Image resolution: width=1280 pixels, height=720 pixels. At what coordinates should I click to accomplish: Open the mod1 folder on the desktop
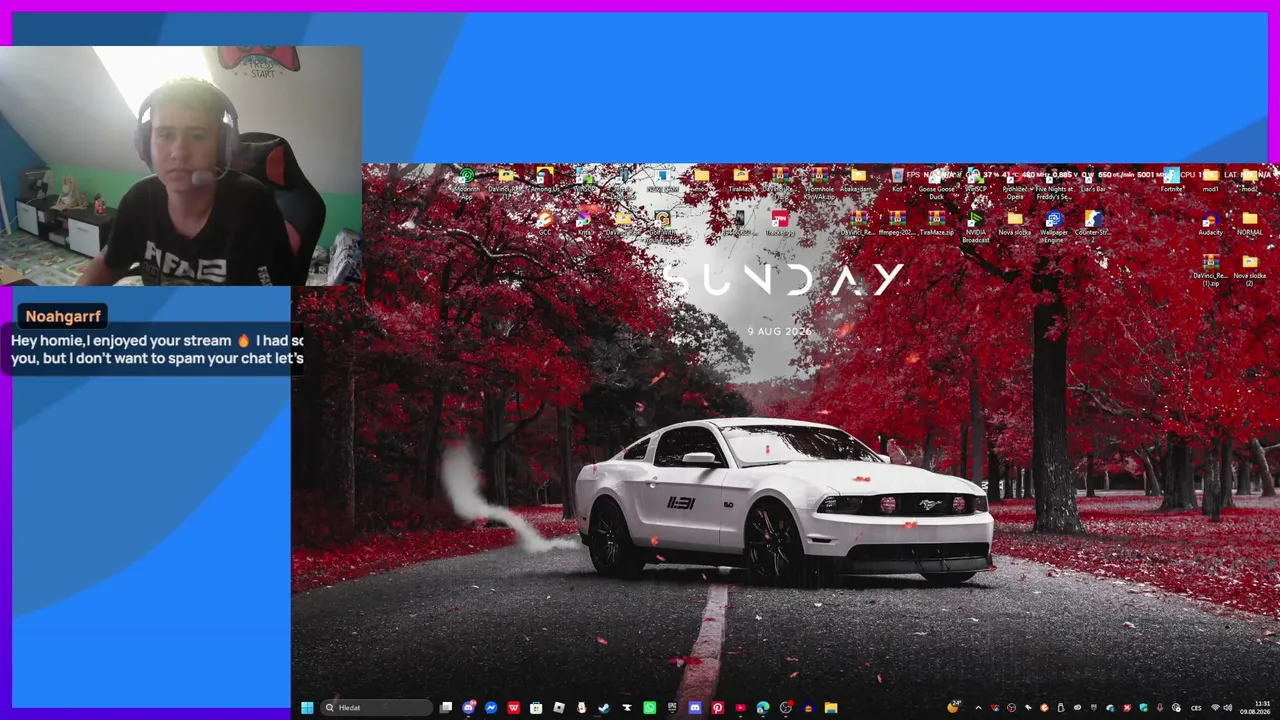[1210, 180]
